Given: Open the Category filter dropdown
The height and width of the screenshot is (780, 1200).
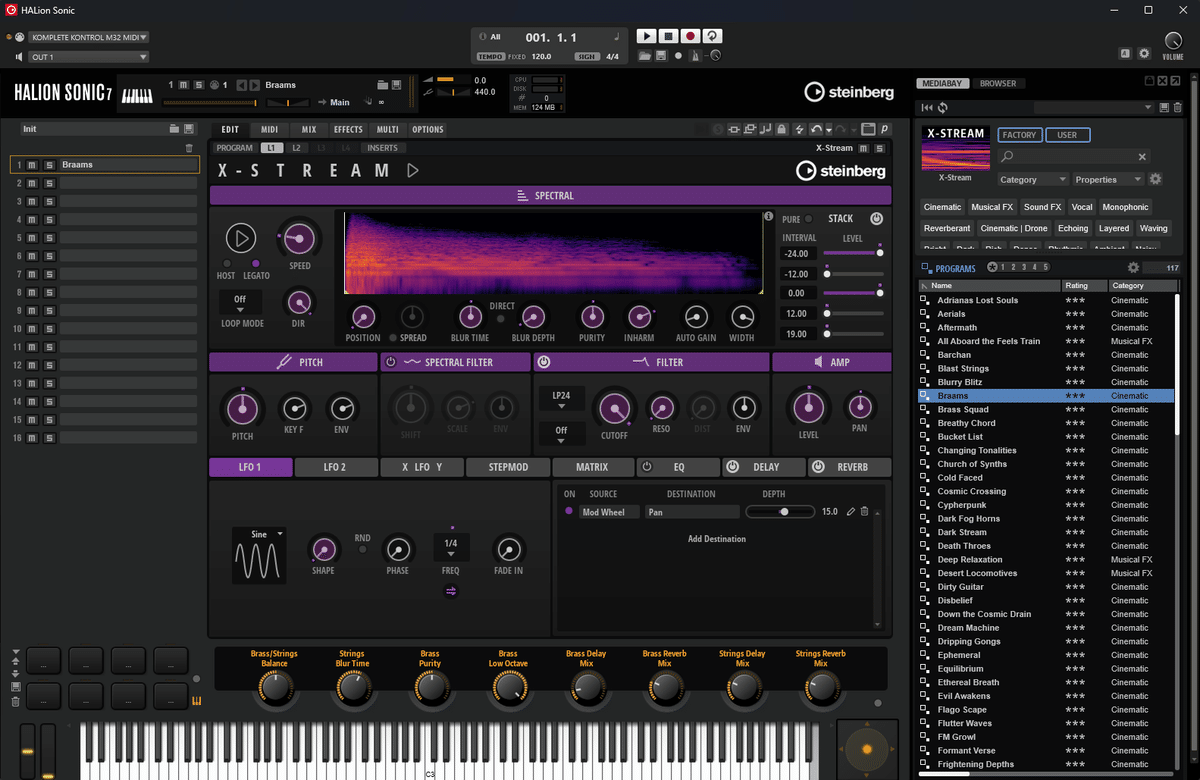Looking at the screenshot, I should 1033,180.
